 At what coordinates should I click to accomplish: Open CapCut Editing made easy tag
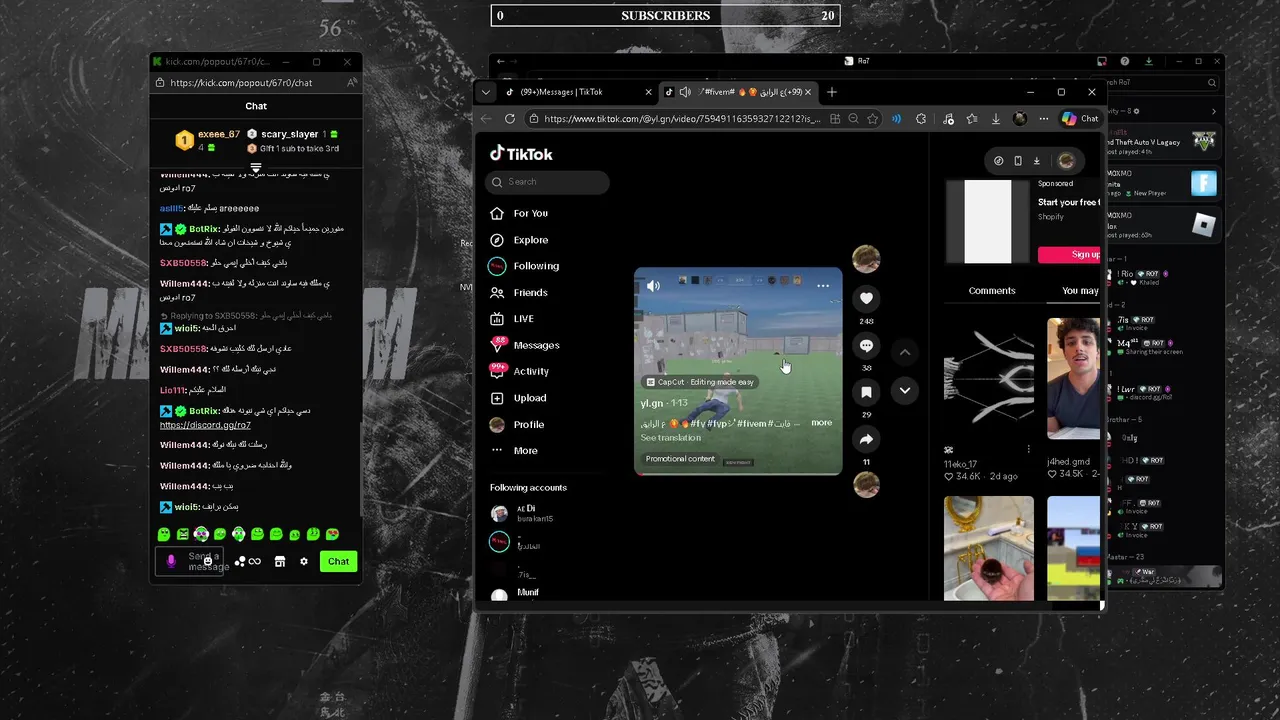(x=700, y=382)
